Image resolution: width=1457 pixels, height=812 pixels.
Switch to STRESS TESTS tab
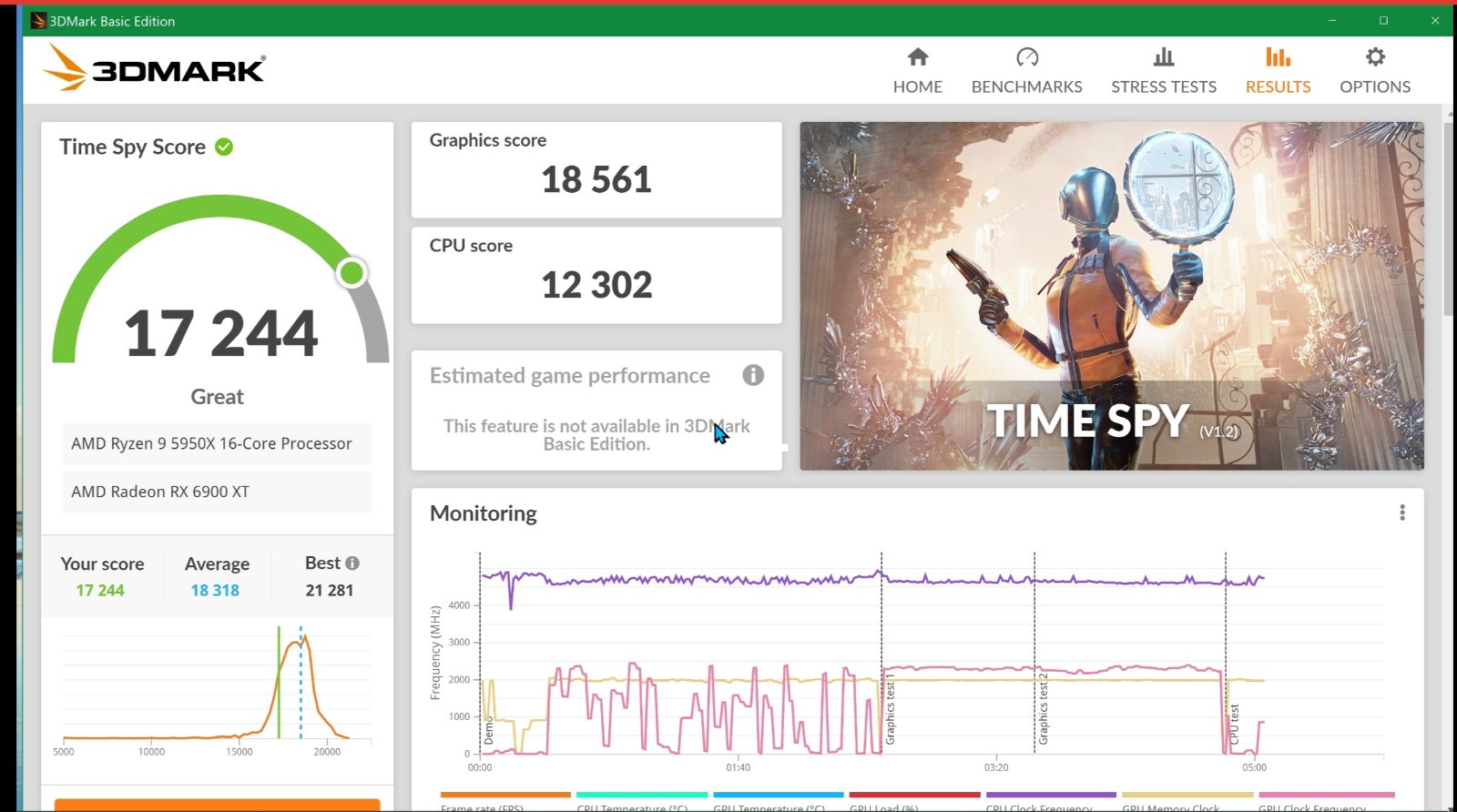(1163, 71)
